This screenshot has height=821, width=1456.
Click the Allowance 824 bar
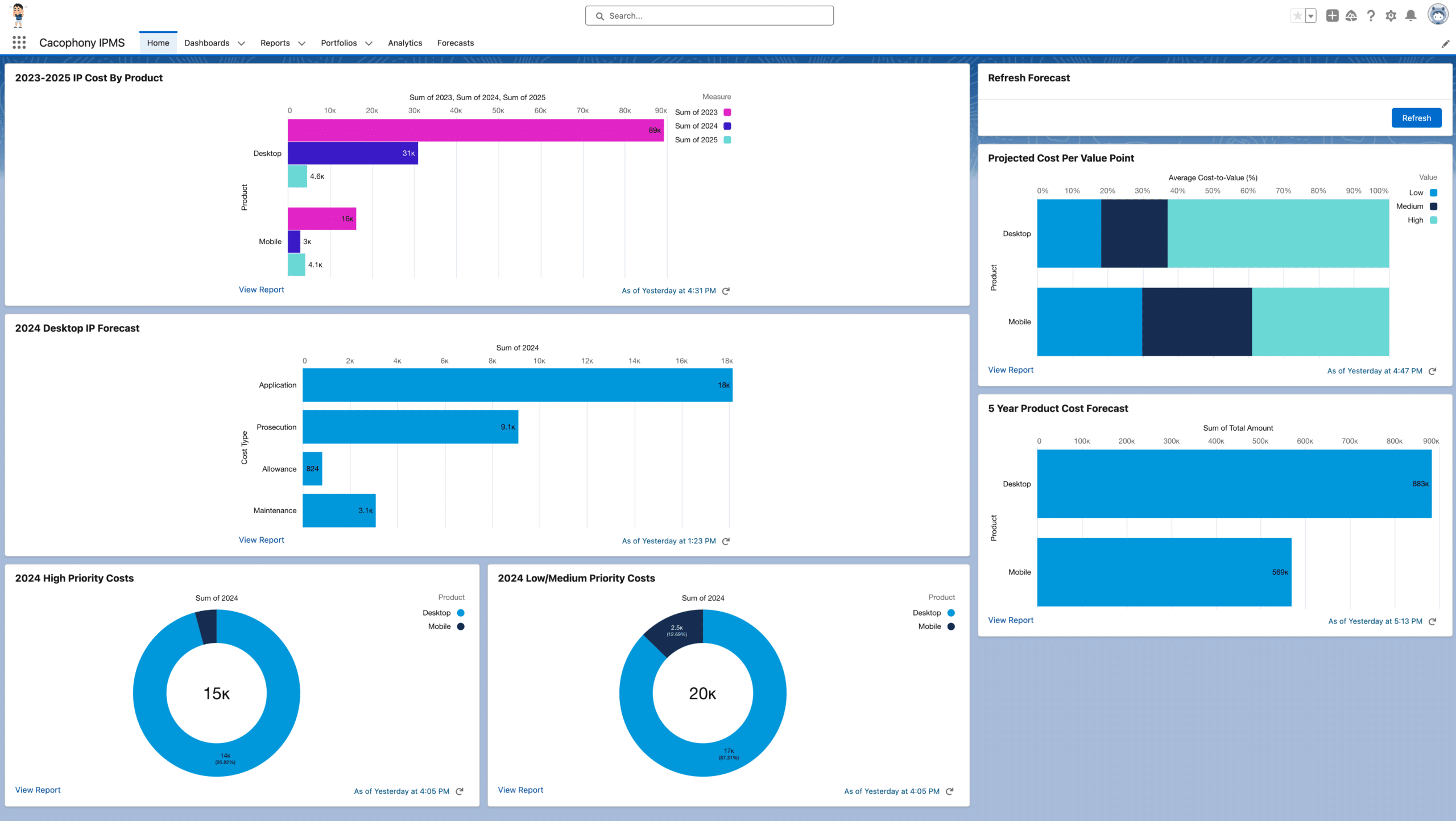tap(312, 469)
